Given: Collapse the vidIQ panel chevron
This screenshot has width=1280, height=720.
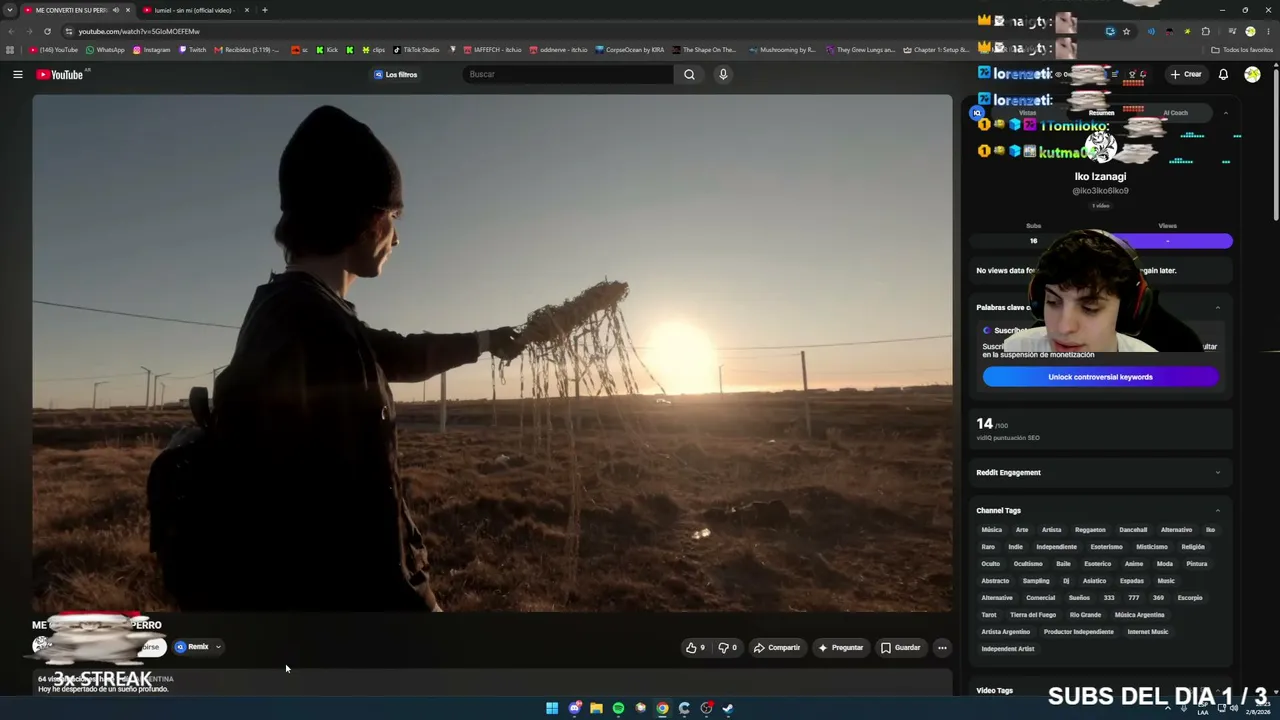Looking at the screenshot, I should coord(1226,113).
